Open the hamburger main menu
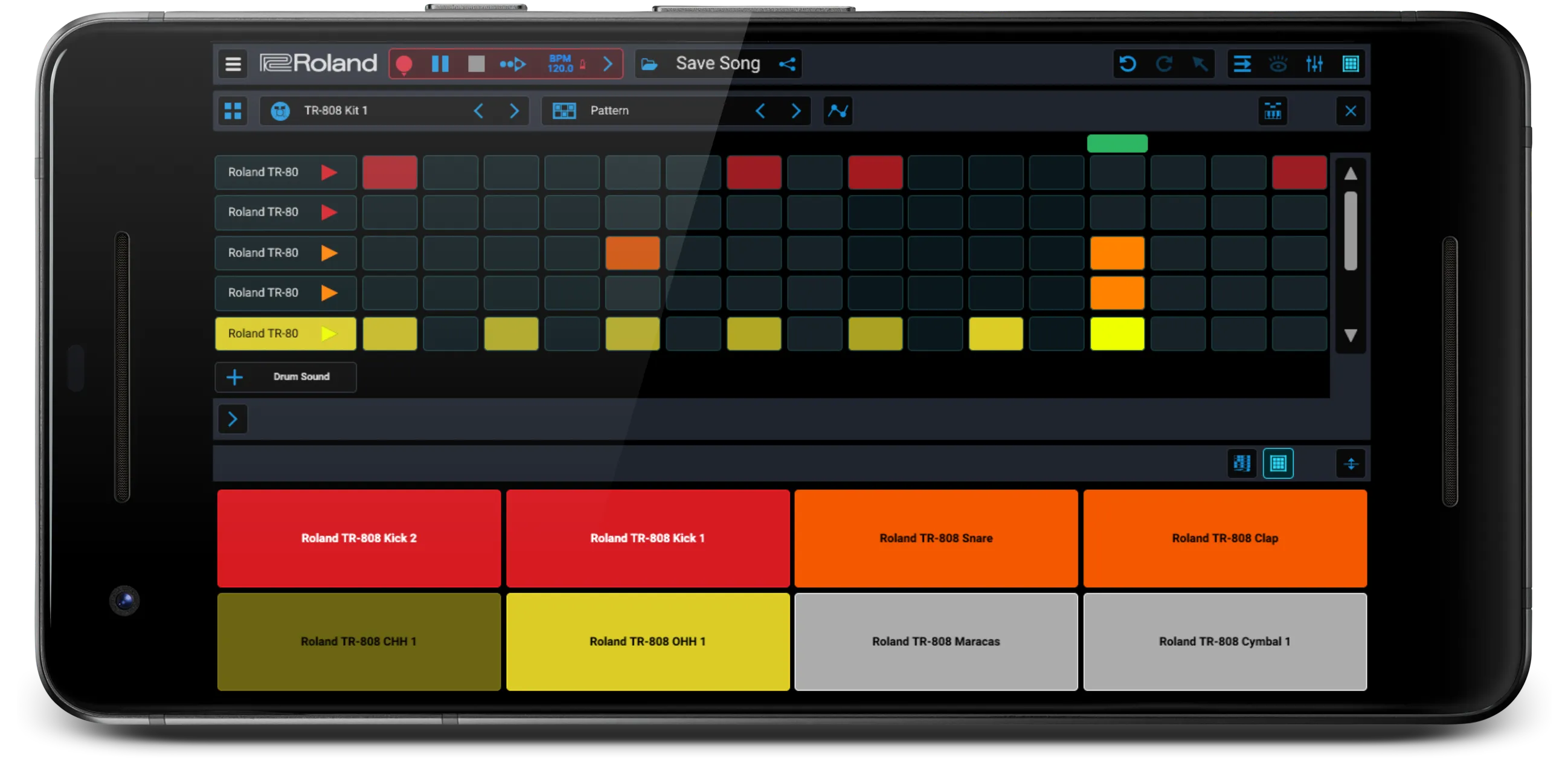Image resolution: width=1568 pixels, height=760 pixels. (x=233, y=64)
